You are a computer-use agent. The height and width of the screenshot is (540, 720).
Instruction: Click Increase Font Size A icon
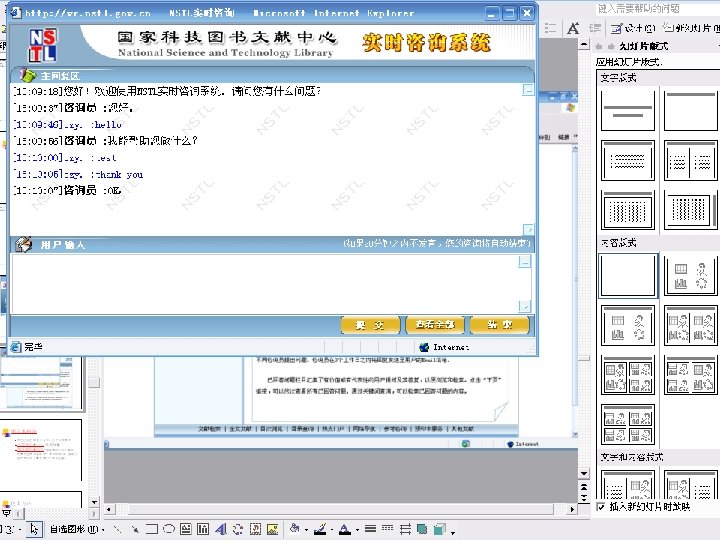click(x=573, y=28)
